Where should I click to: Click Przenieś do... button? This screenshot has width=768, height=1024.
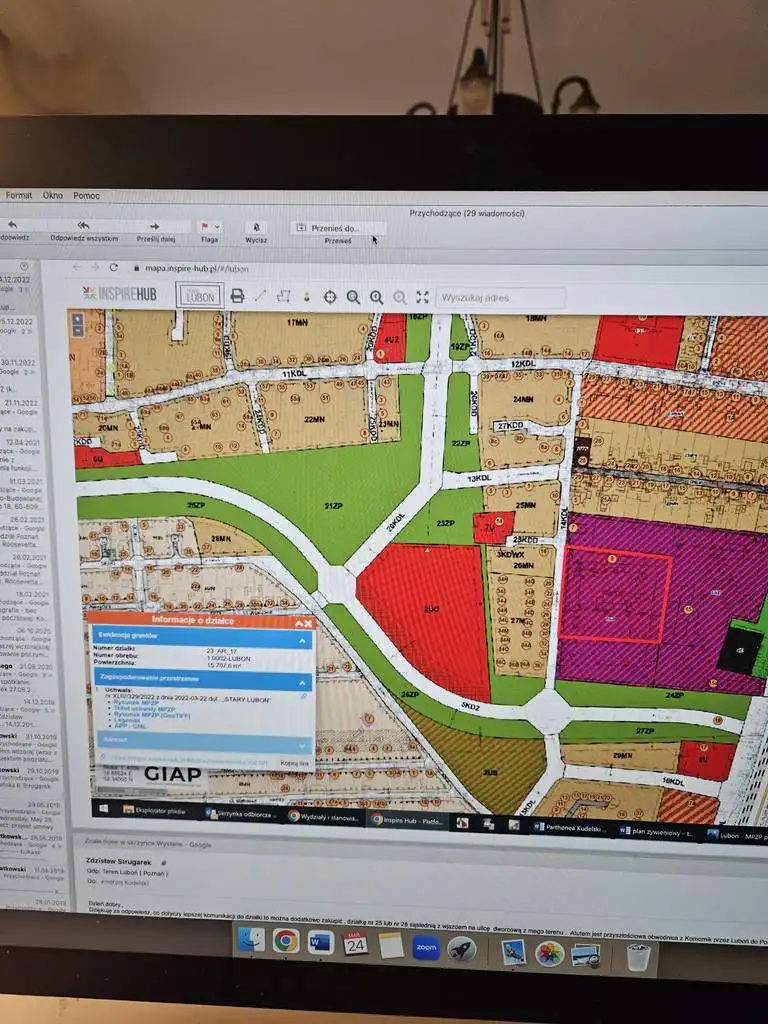point(335,228)
